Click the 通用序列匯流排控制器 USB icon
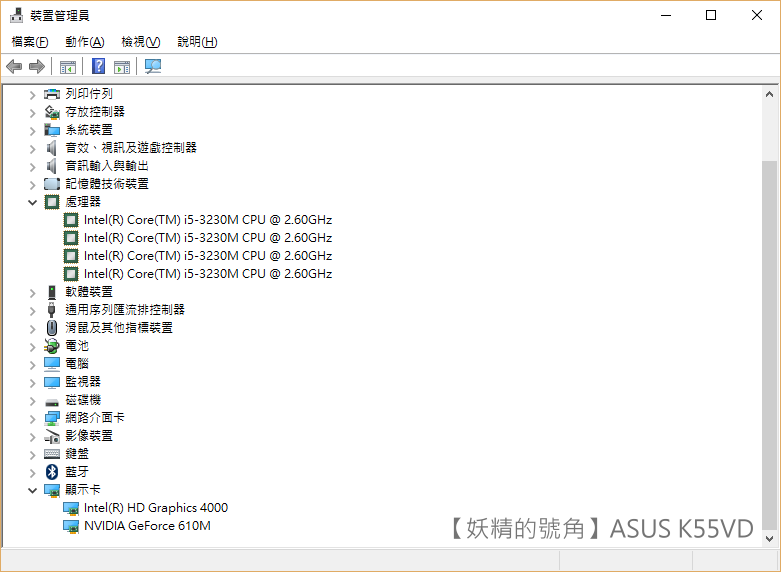This screenshot has width=781, height=572. pos(52,310)
